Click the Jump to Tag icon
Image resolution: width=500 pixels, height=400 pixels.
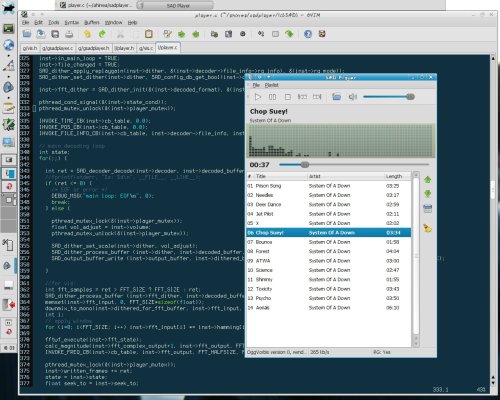tap(289, 34)
